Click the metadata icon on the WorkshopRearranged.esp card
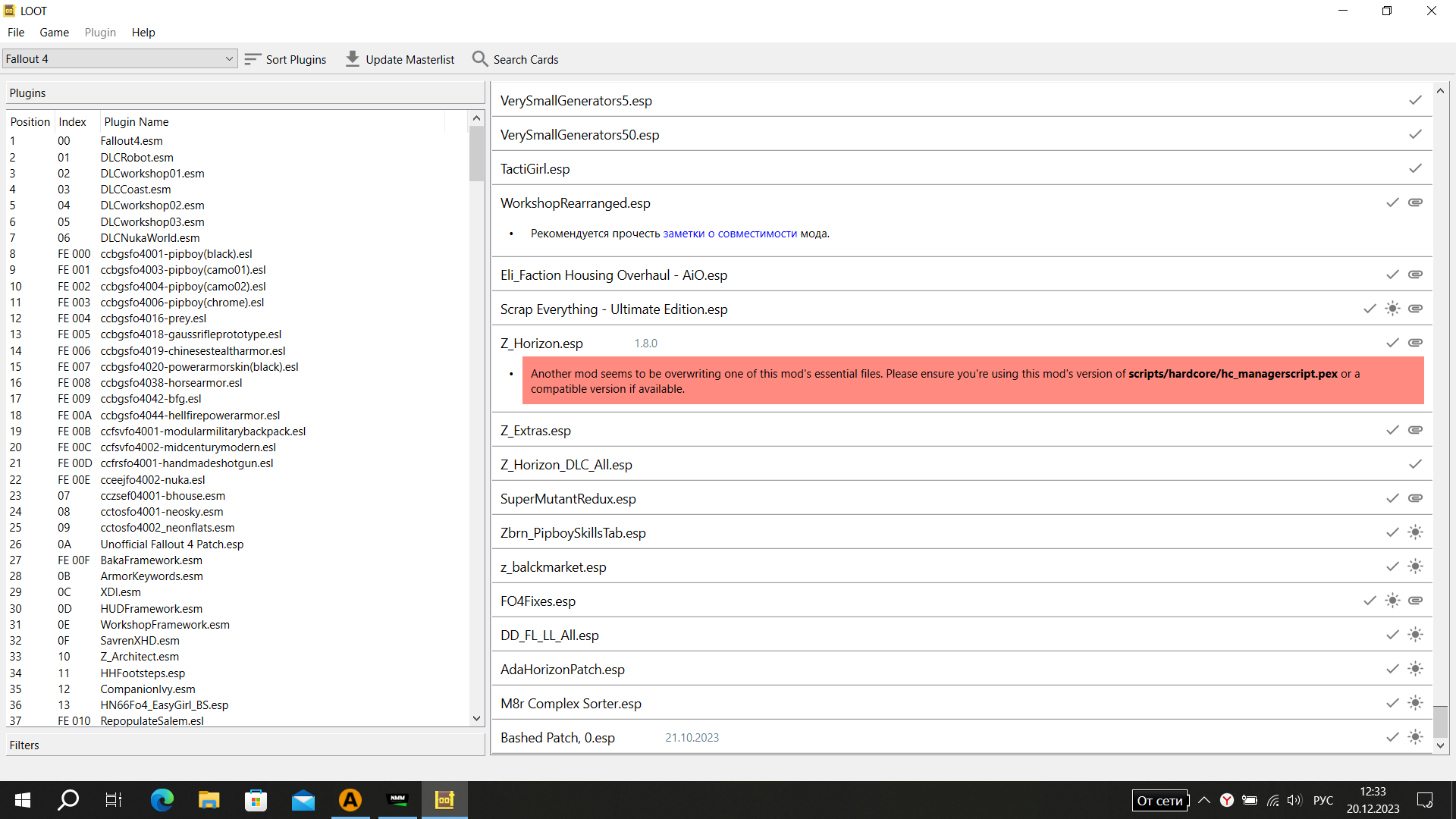This screenshot has width=1456, height=819. tap(1415, 202)
